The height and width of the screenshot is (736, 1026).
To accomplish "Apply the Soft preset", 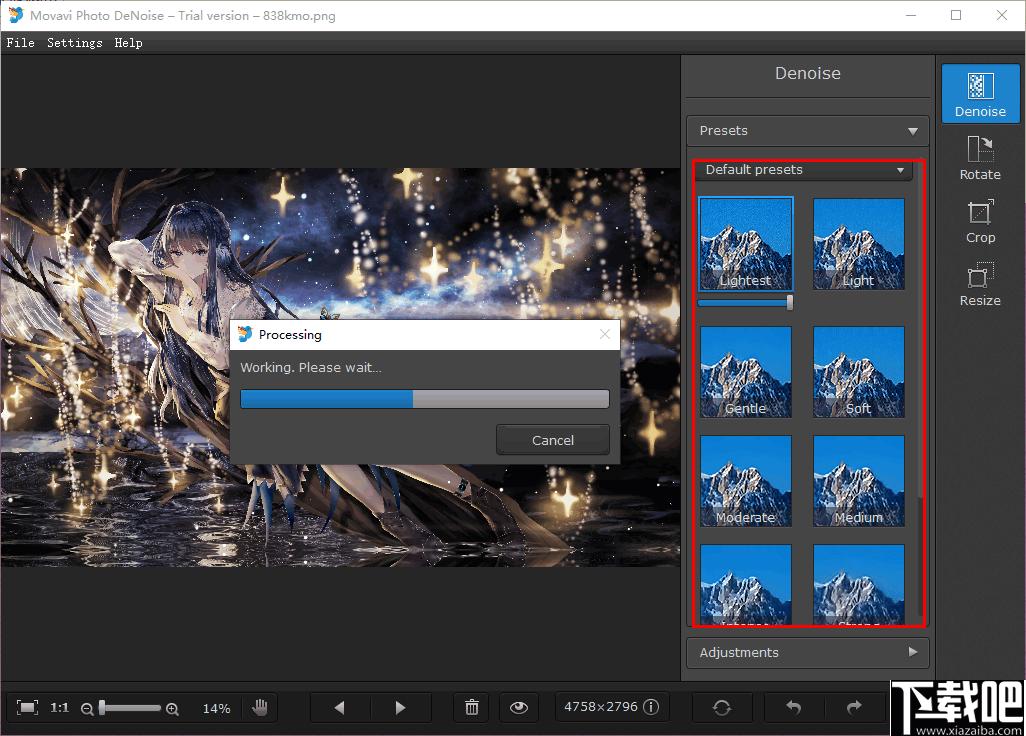I will click(858, 372).
